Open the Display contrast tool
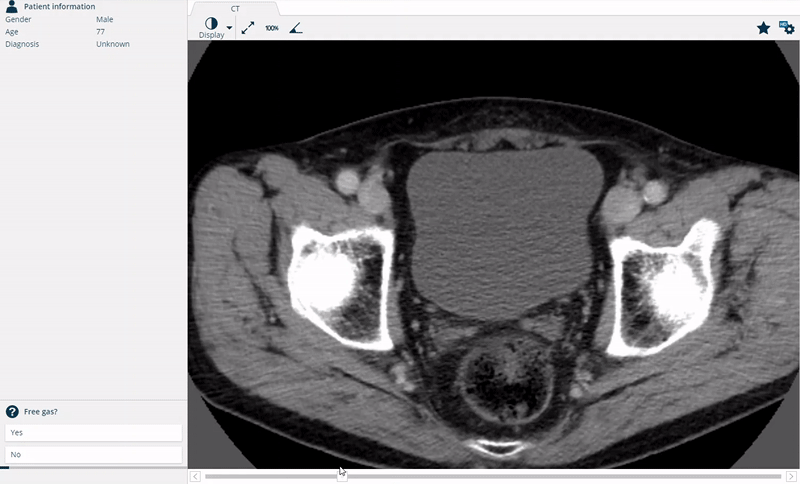 click(211, 28)
